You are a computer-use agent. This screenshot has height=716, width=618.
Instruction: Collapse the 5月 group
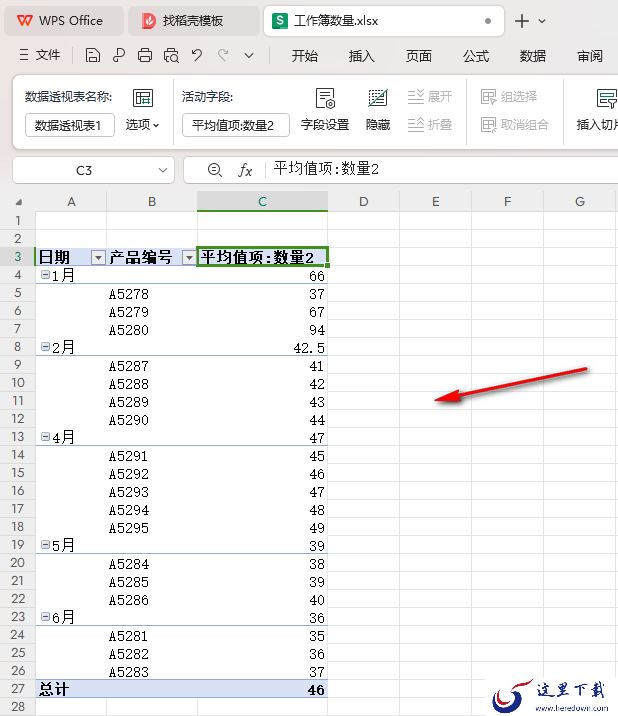point(45,544)
